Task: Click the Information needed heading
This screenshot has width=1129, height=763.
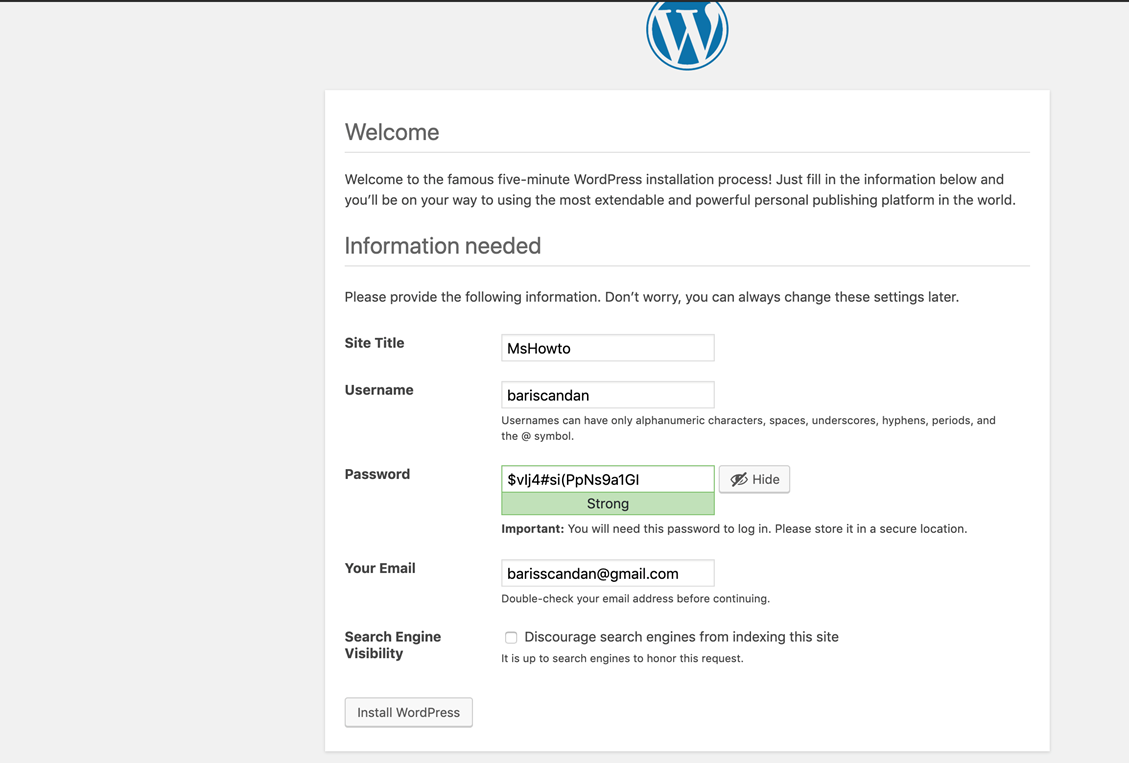Action: pyautogui.click(x=443, y=246)
